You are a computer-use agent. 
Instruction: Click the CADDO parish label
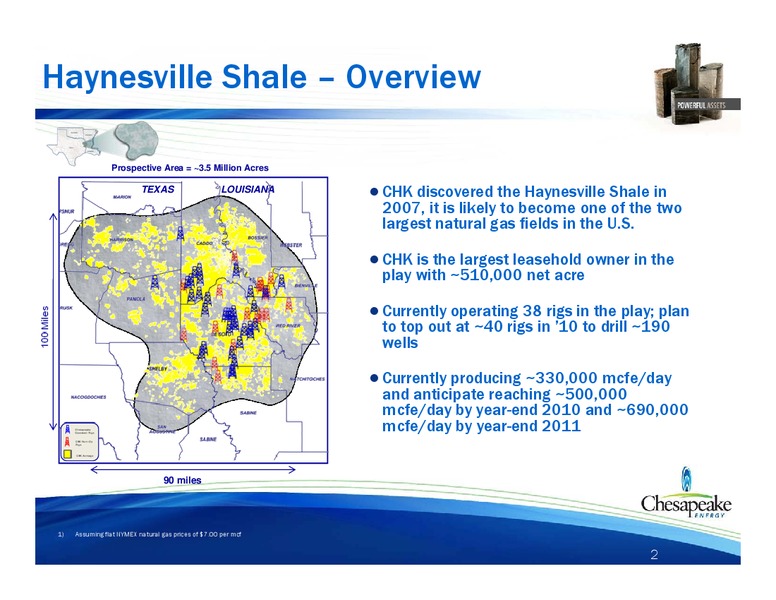click(204, 244)
